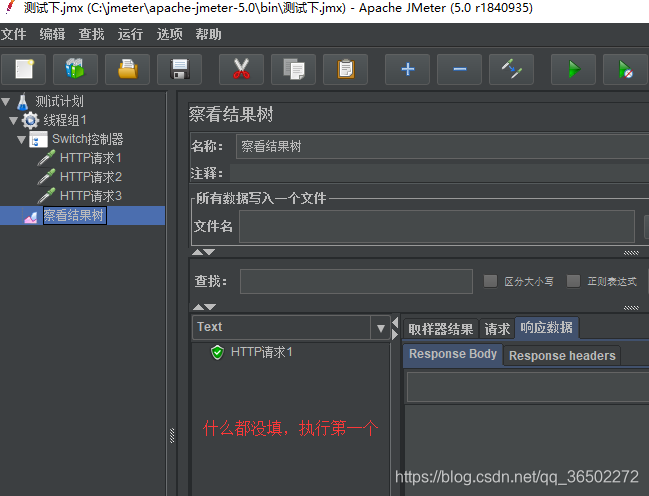Open the Templates toolbar icon
The image size is (649, 496).
pos(75,69)
